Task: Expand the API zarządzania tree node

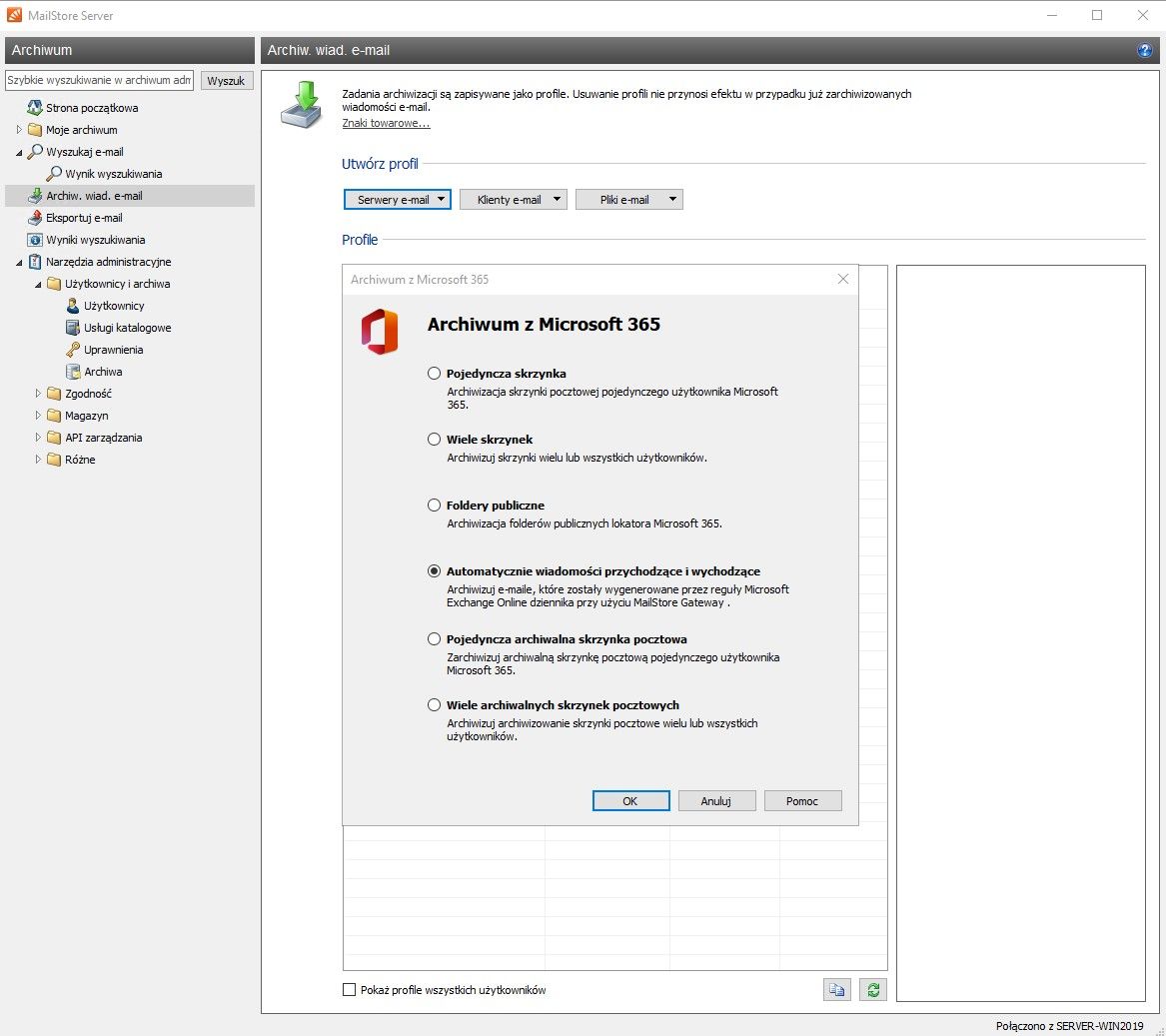Action: (38, 438)
